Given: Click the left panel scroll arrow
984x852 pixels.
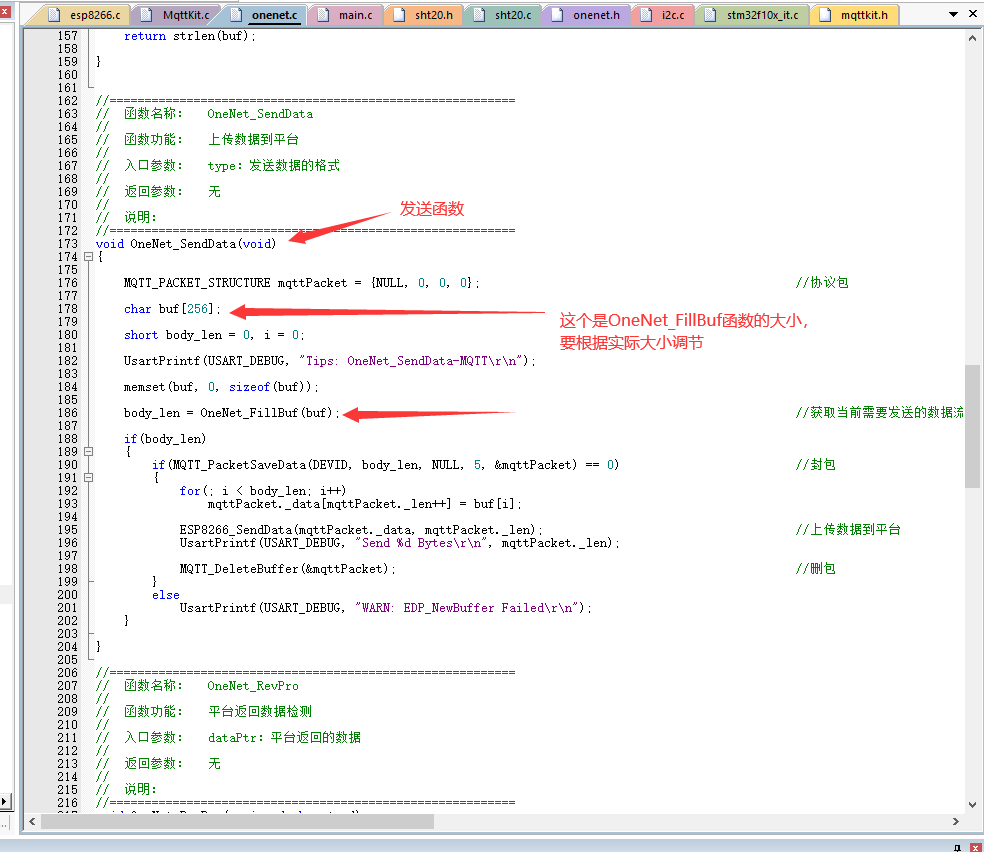Looking at the screenshot, I should coord(4,801).
